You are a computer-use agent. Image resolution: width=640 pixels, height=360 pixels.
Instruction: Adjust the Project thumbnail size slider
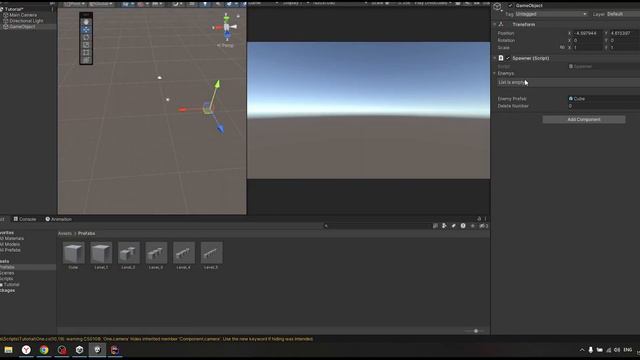tap(476, 331)
